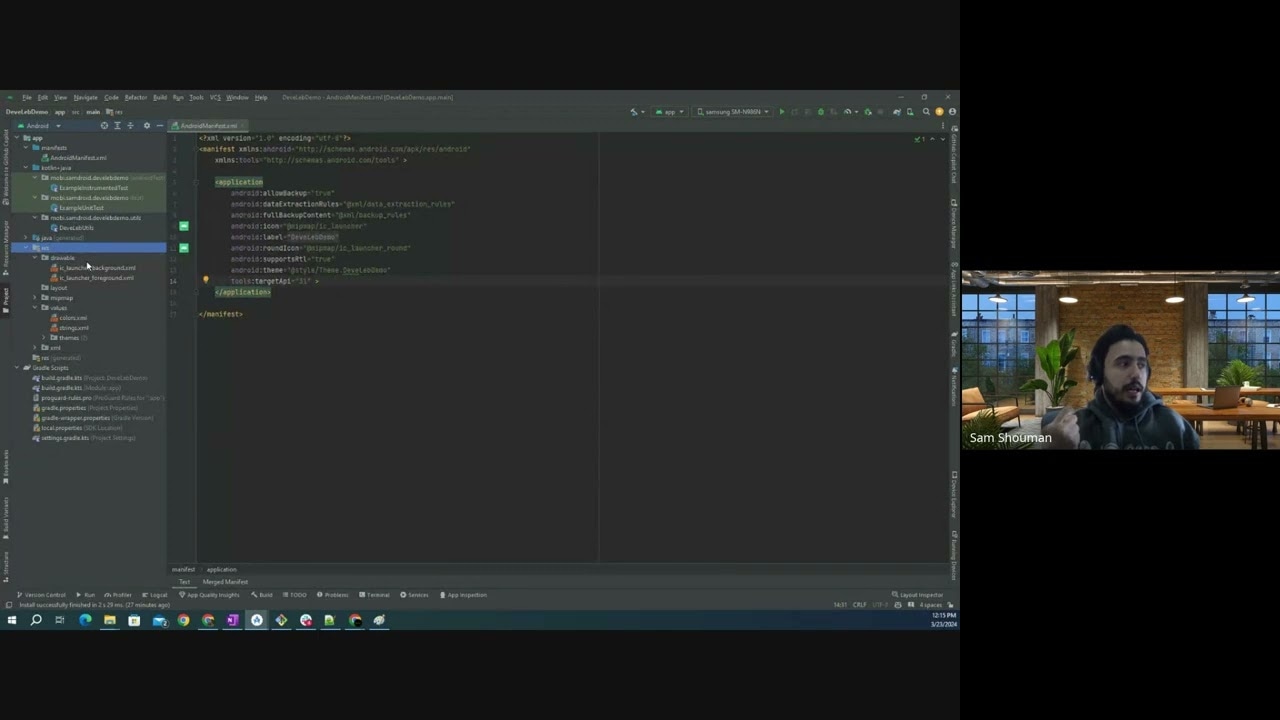Open strings.xml in the project tree

(73, 328)
